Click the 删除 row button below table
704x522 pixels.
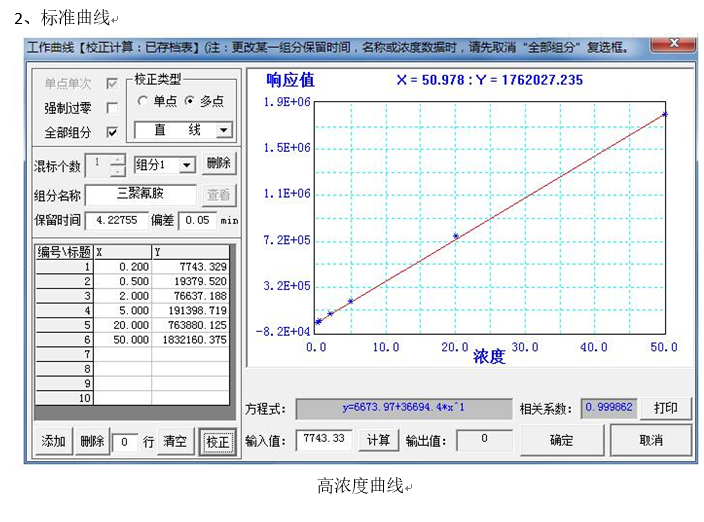click(92, 442)
